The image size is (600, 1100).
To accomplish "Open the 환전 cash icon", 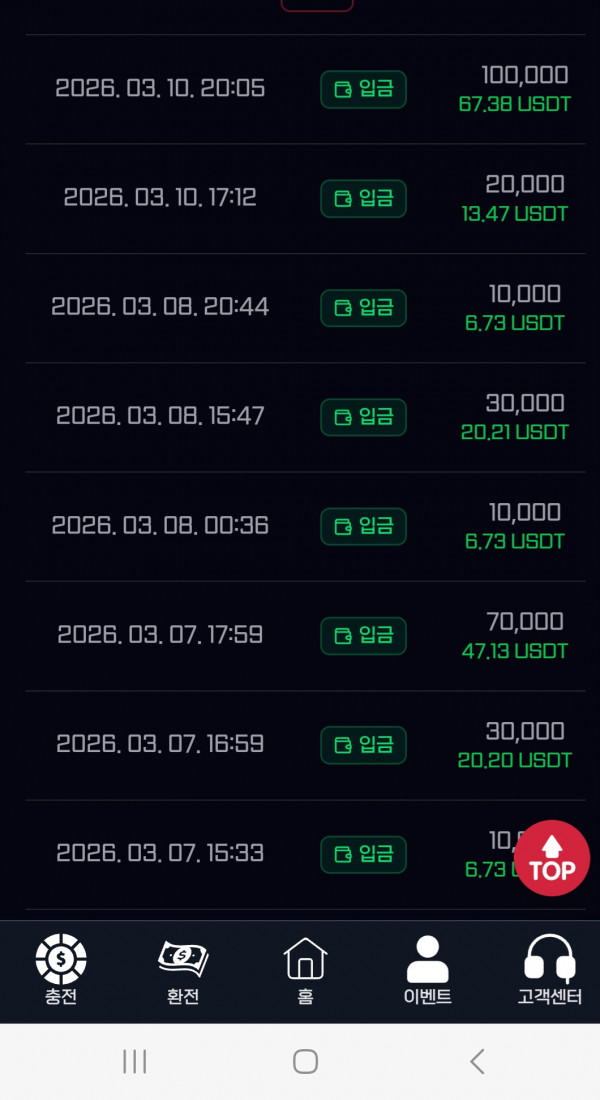I will 183,960.
